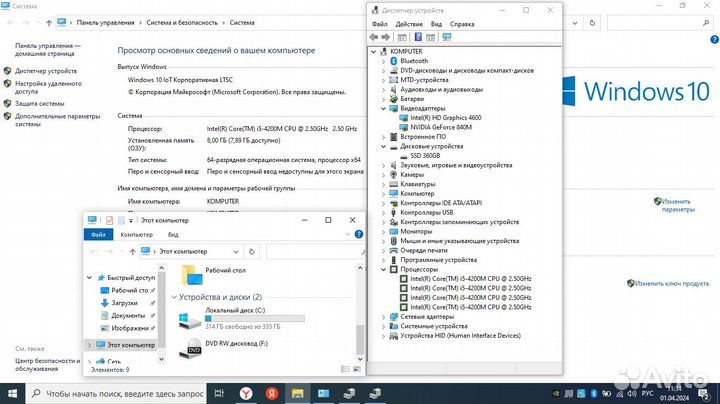This screenshot has height=404, width=720.
Task: Select the KOMPUTER root node
Action: coord(406,51)
